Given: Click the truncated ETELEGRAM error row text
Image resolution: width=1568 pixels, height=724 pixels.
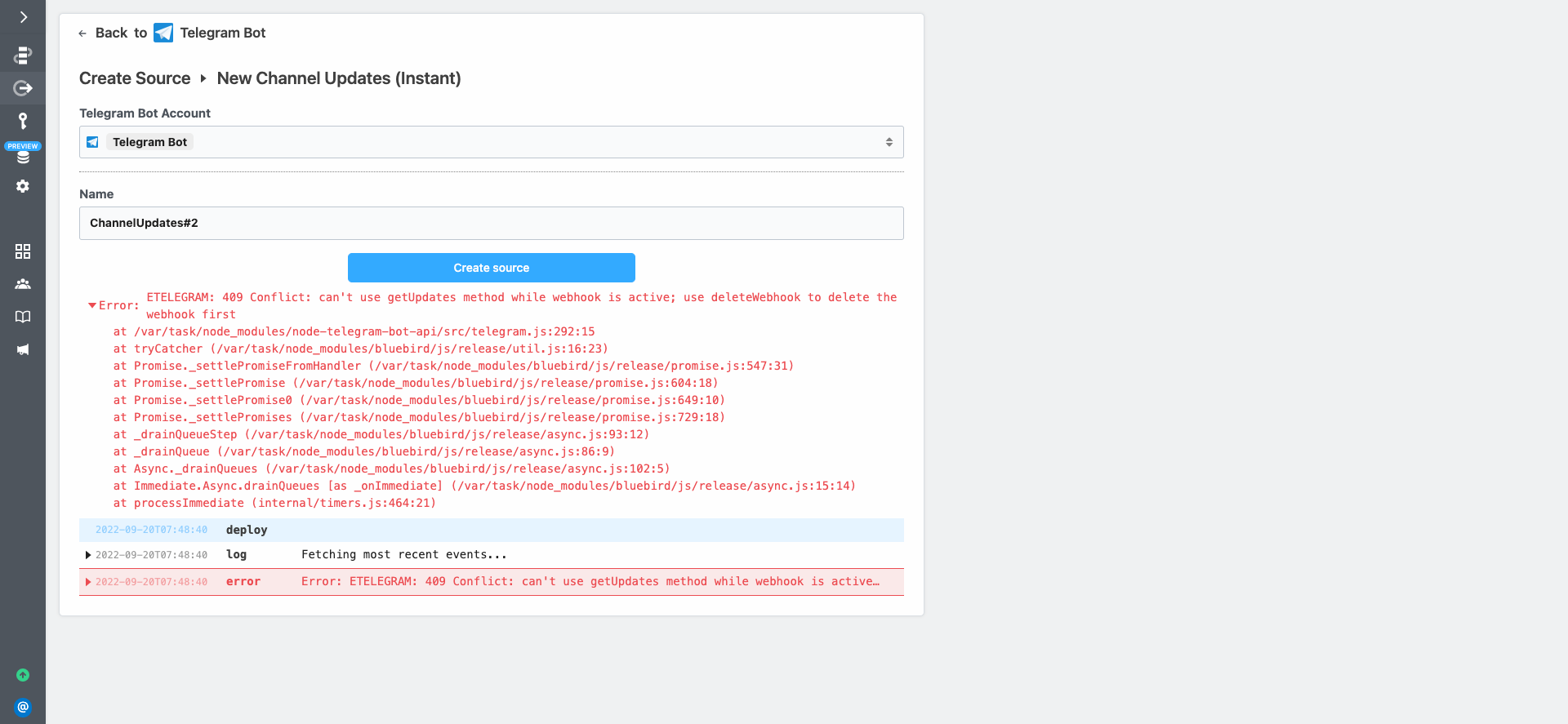Looking at the screenshot, I should [590, 581].
